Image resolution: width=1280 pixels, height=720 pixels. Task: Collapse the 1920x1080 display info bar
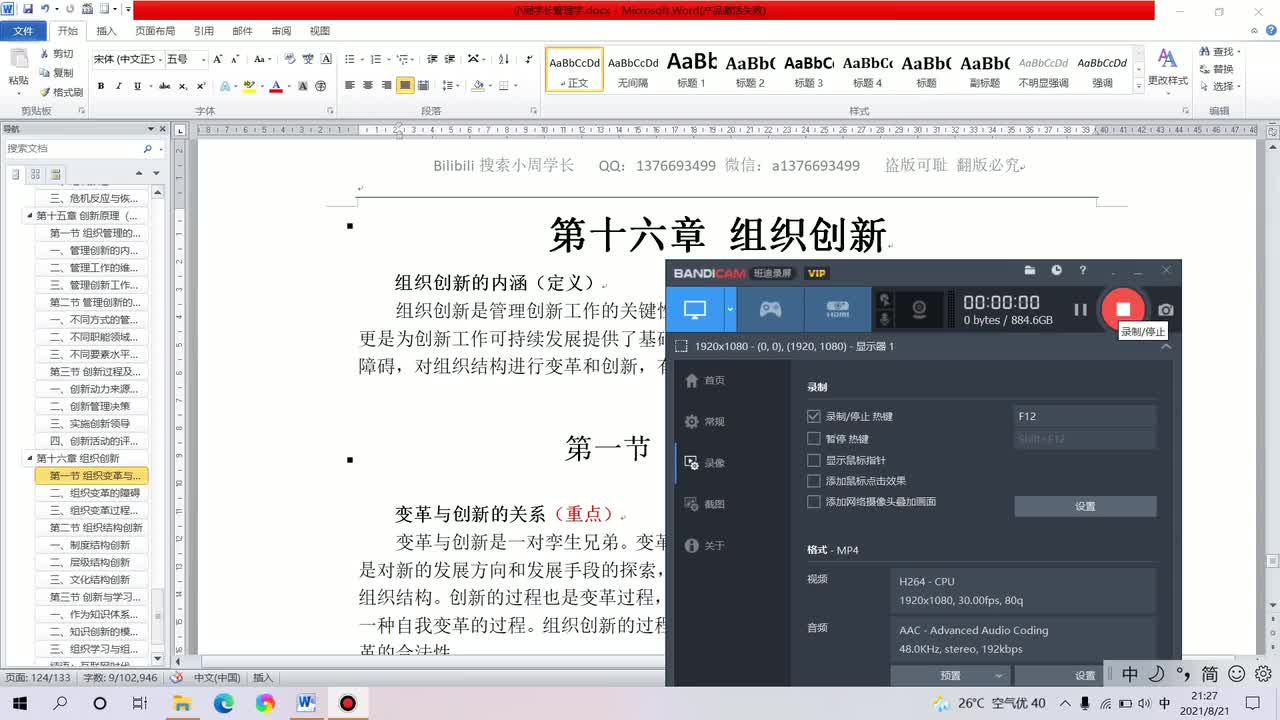1165,346
